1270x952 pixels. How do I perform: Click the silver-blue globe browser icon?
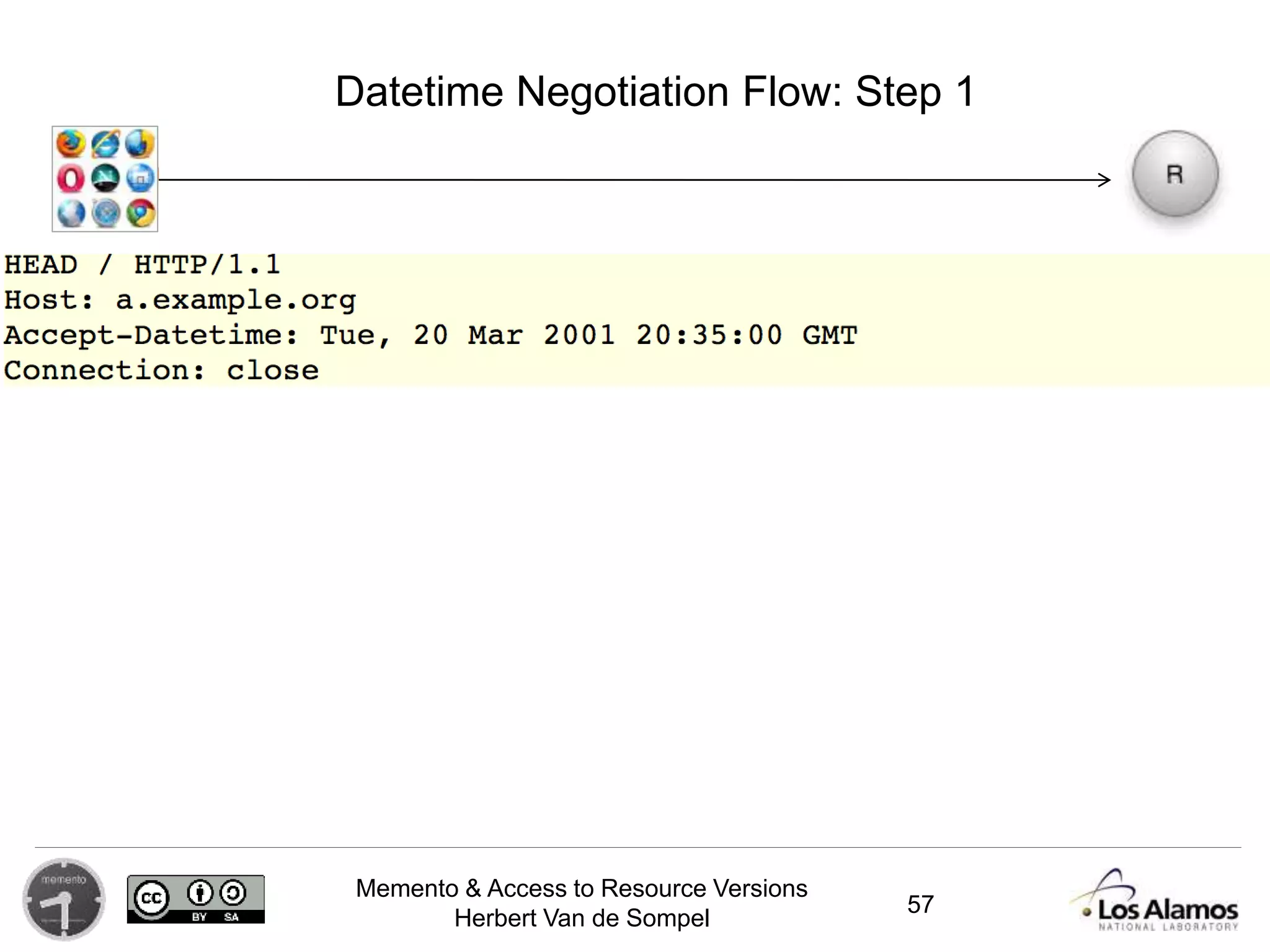[x=70, y=214]
